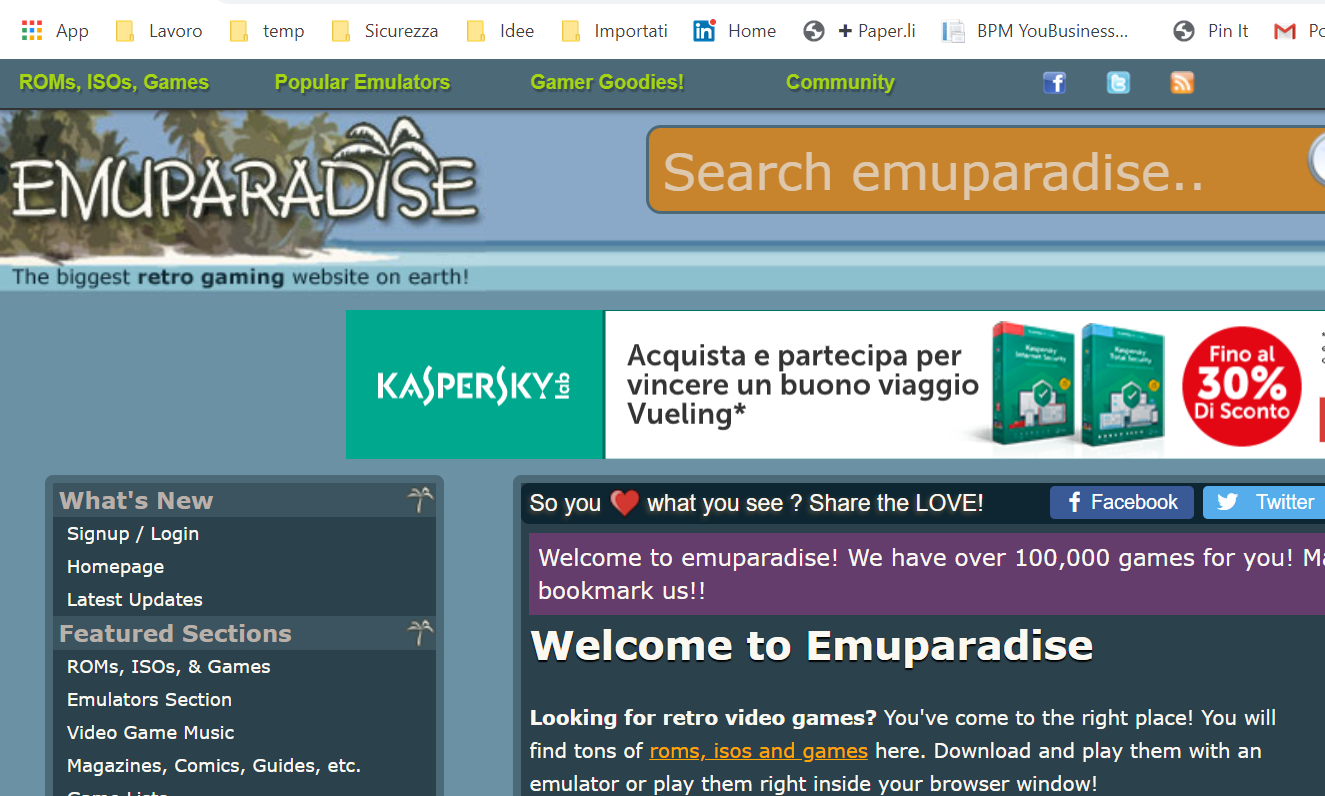Screen dimensions: 1325x796
Task: Open the RSS feed icon
Action: [x=1182, y=83]
